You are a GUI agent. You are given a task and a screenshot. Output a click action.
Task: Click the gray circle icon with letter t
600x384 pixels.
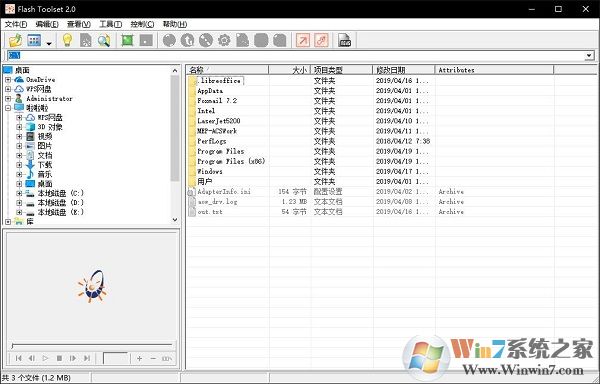tap(187, 40)
